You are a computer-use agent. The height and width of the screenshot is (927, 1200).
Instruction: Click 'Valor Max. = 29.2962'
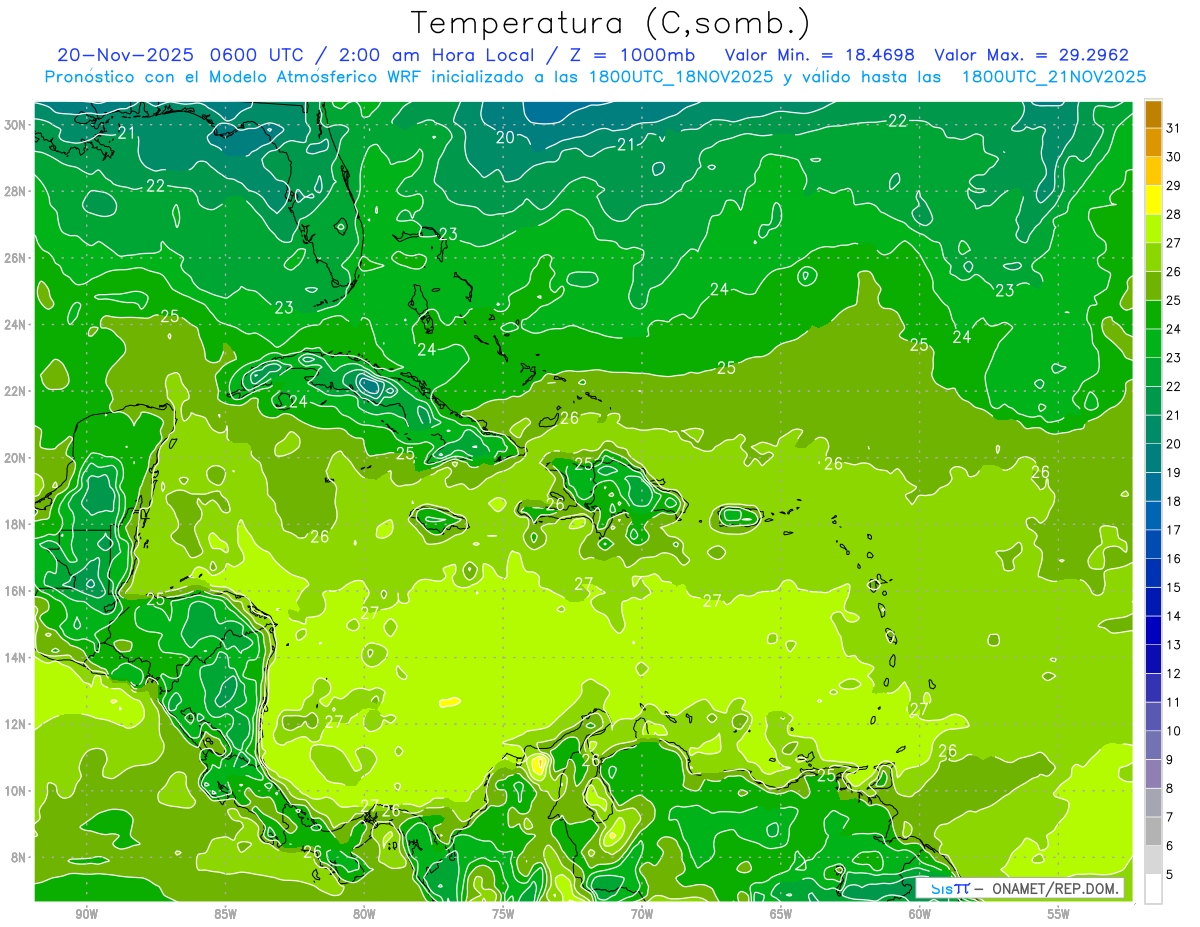click(x=1032, y=55)
